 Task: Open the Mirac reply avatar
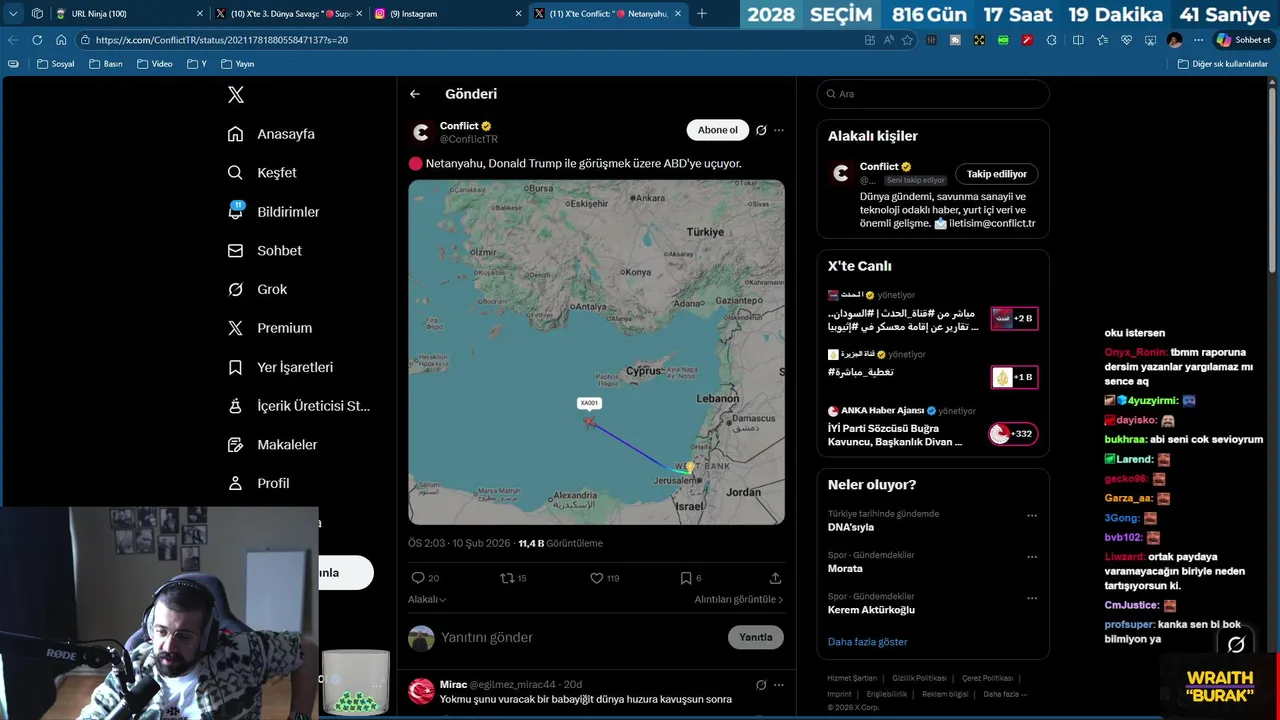422,690
